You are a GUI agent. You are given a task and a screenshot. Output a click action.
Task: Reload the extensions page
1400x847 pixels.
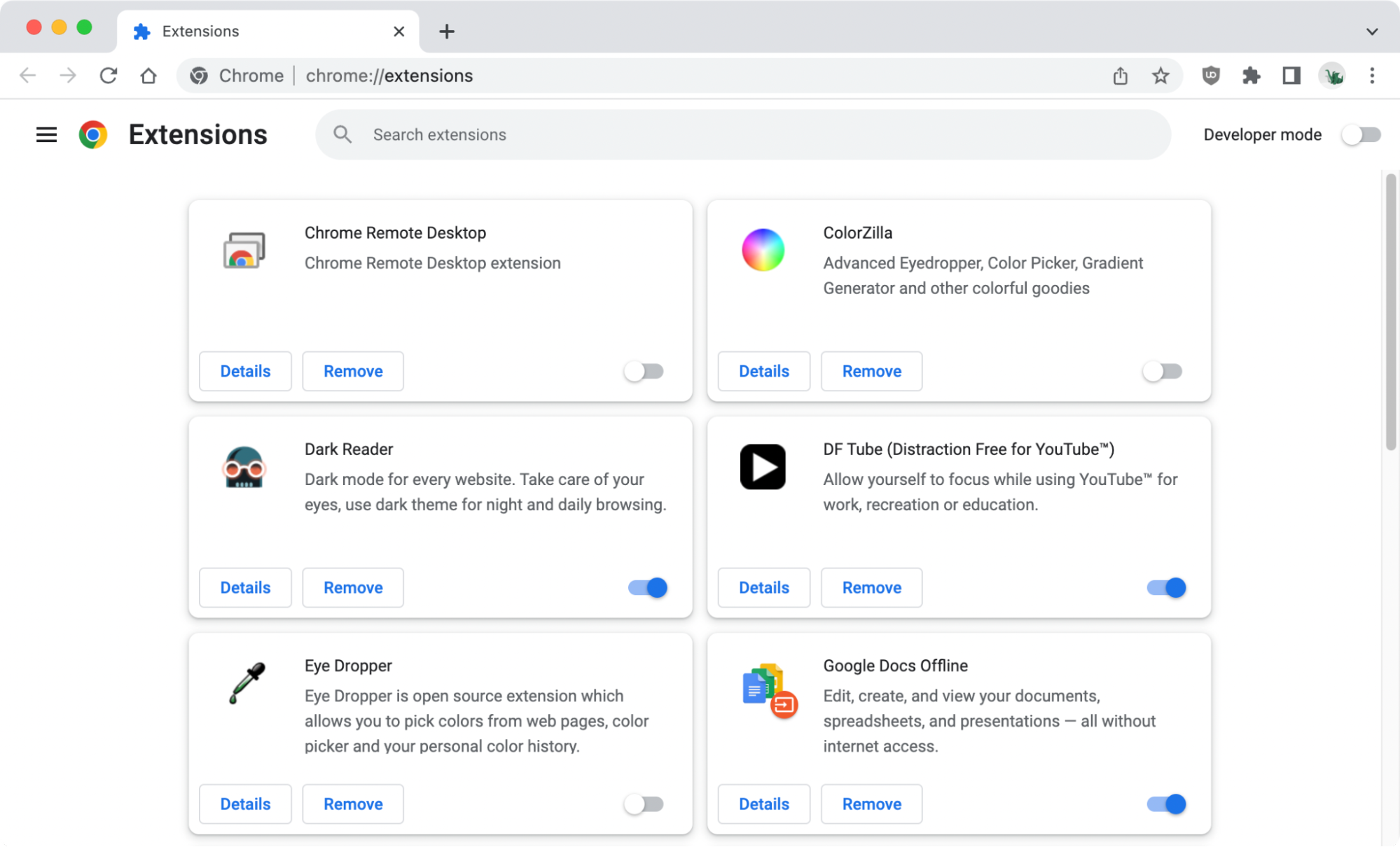(109, 76)
